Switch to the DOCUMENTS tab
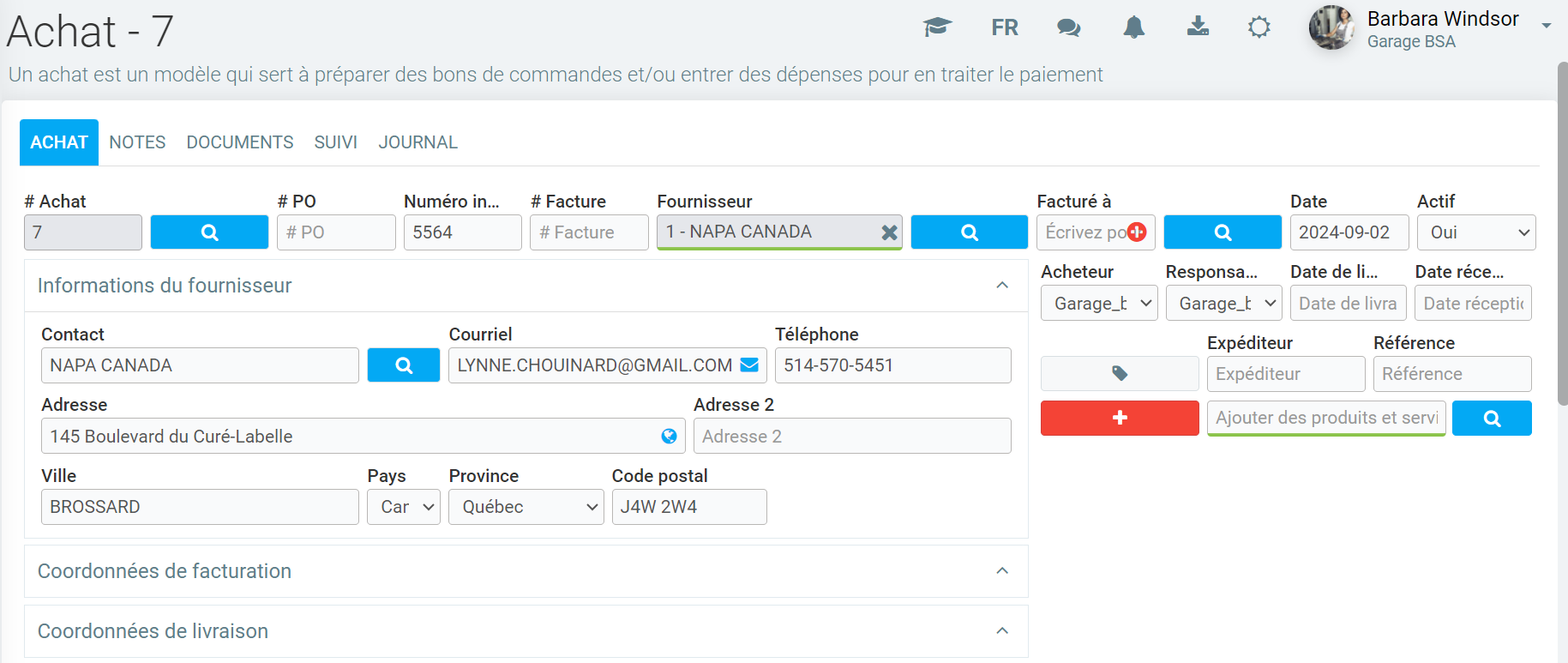Image resolution: width=1568 pixels, height=663 pixels. pos(240,142)
